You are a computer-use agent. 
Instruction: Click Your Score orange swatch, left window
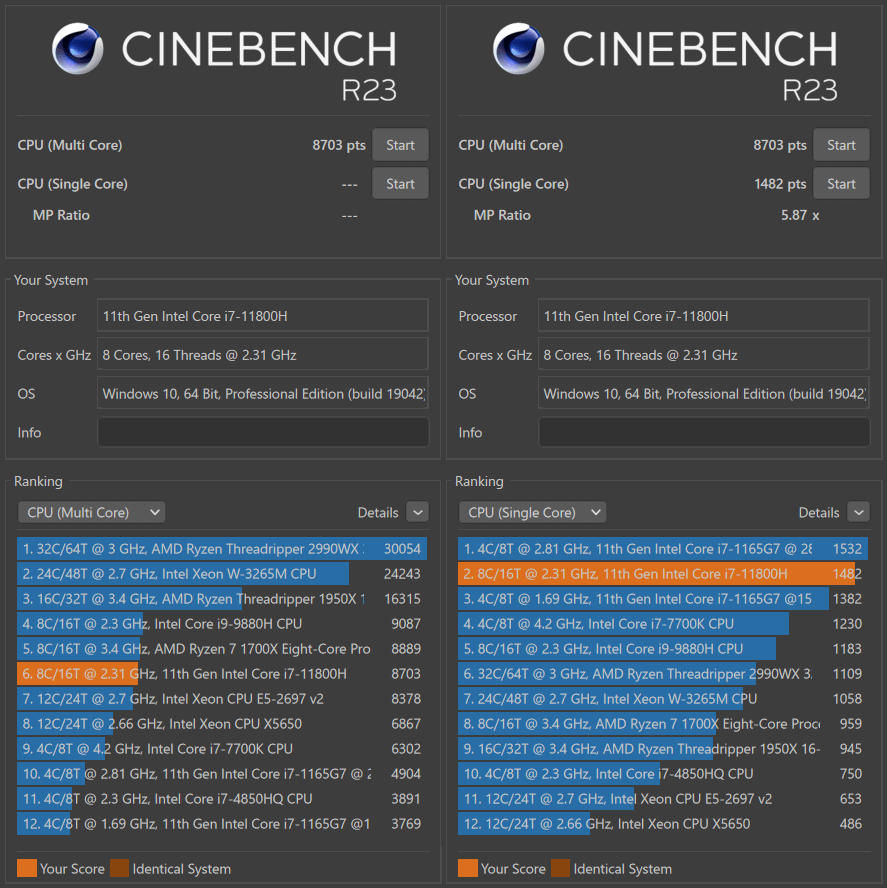point(27,868)
